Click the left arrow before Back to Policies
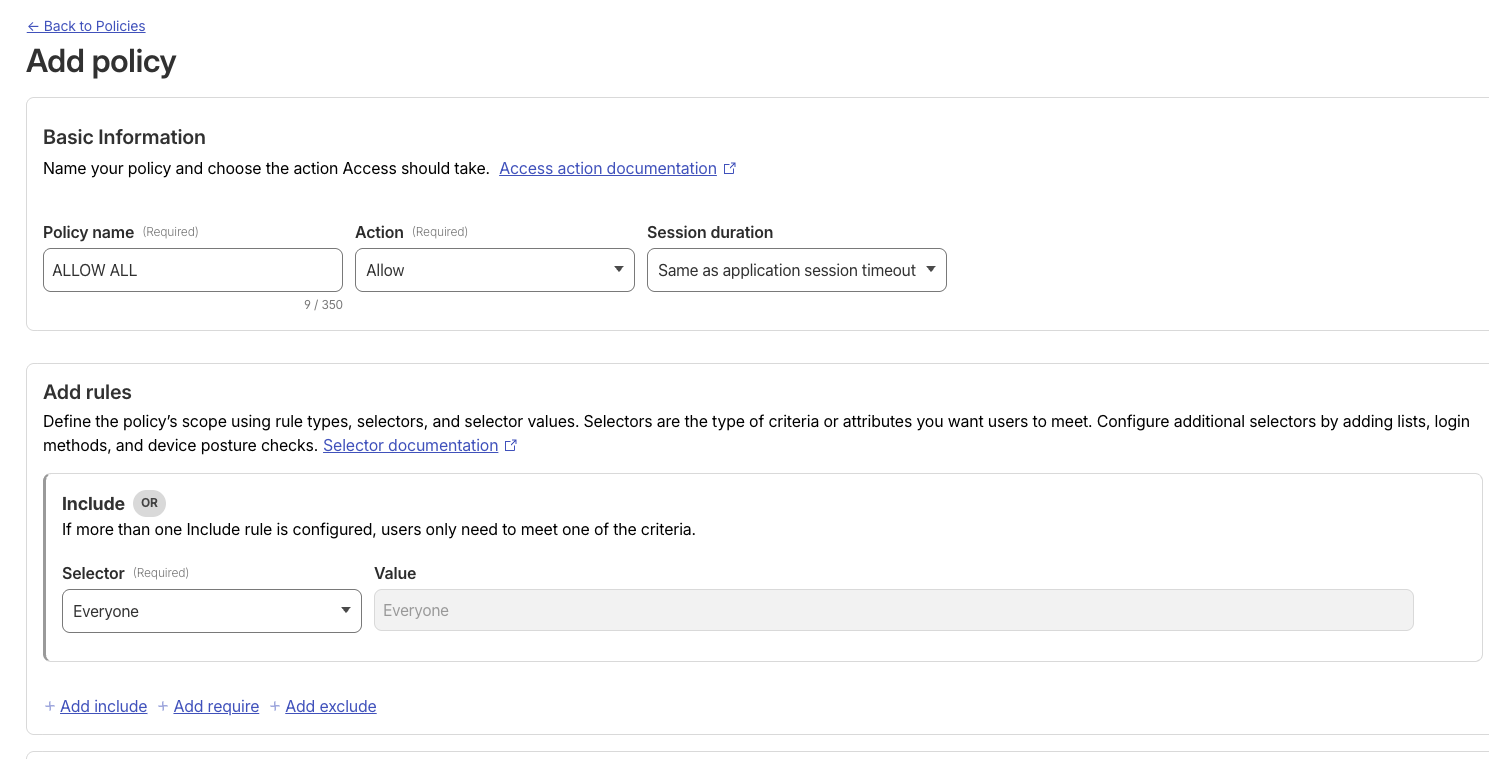Screen dimensions: 1489x759 [x=33, y=26]
